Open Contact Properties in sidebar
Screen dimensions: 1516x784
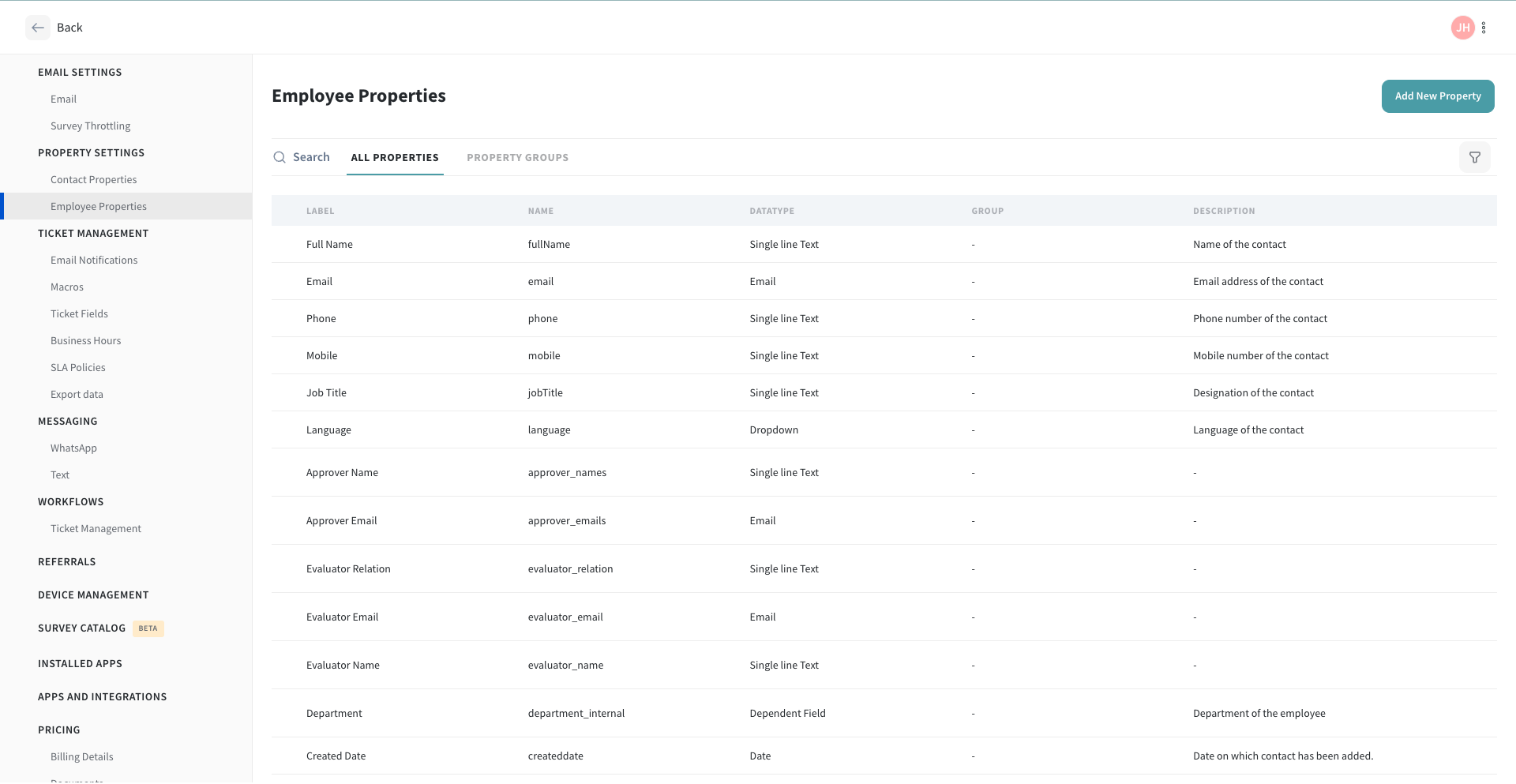[93, 180]
